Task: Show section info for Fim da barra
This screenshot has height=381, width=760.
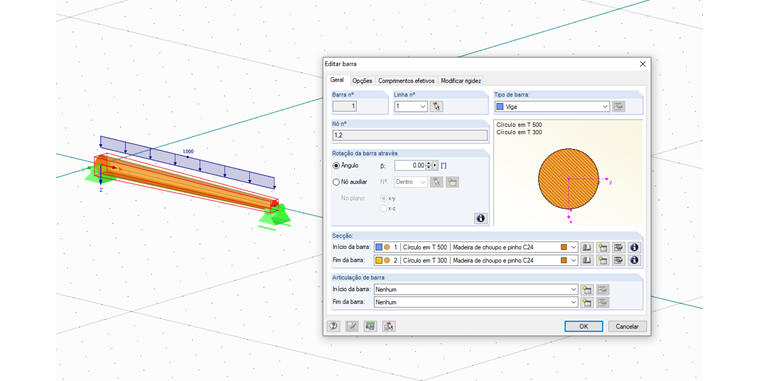Action: pyautogui.click(x=634, y=260)
